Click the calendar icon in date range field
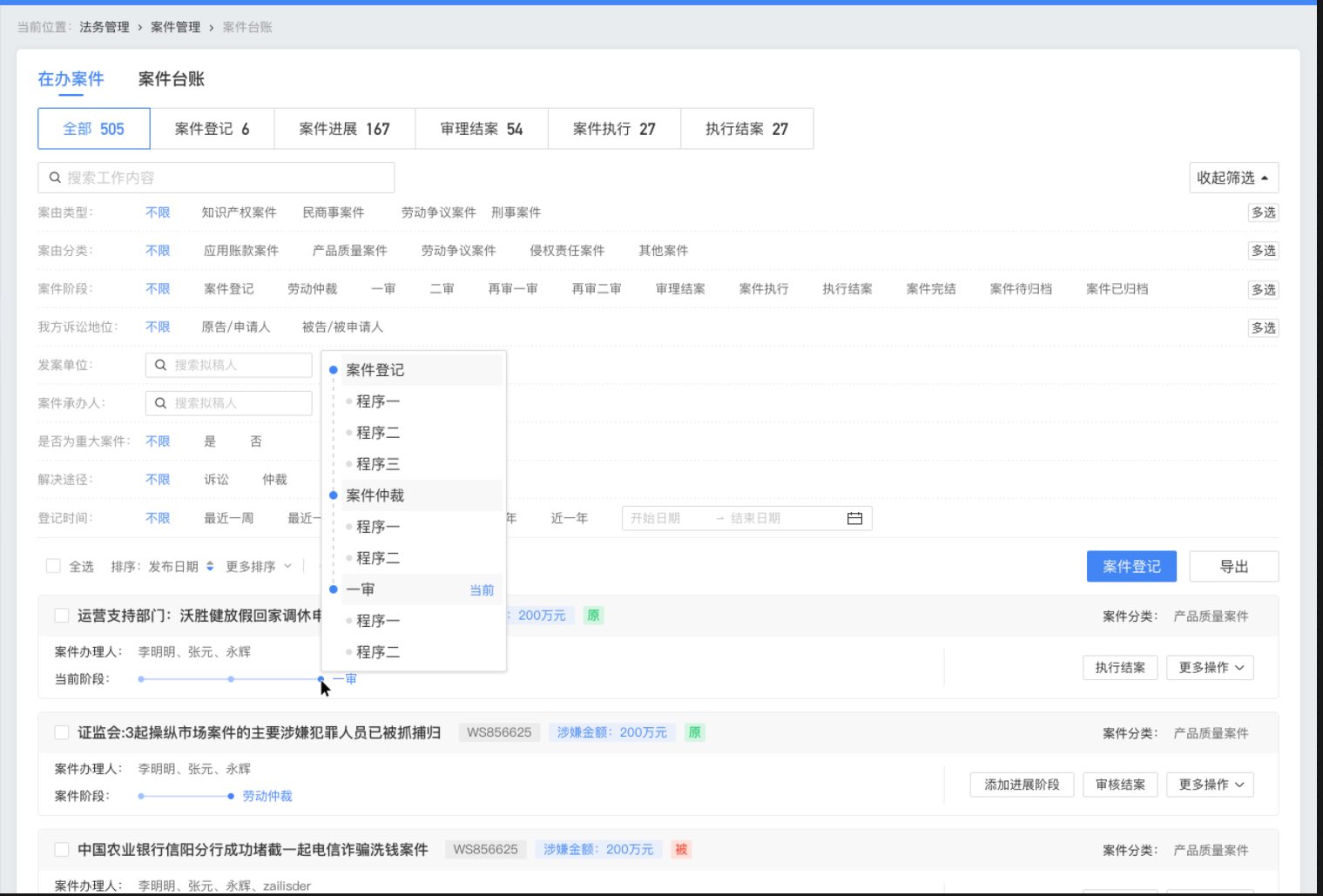The height and width of the screenshot is (896, 1323). [854, 518]
